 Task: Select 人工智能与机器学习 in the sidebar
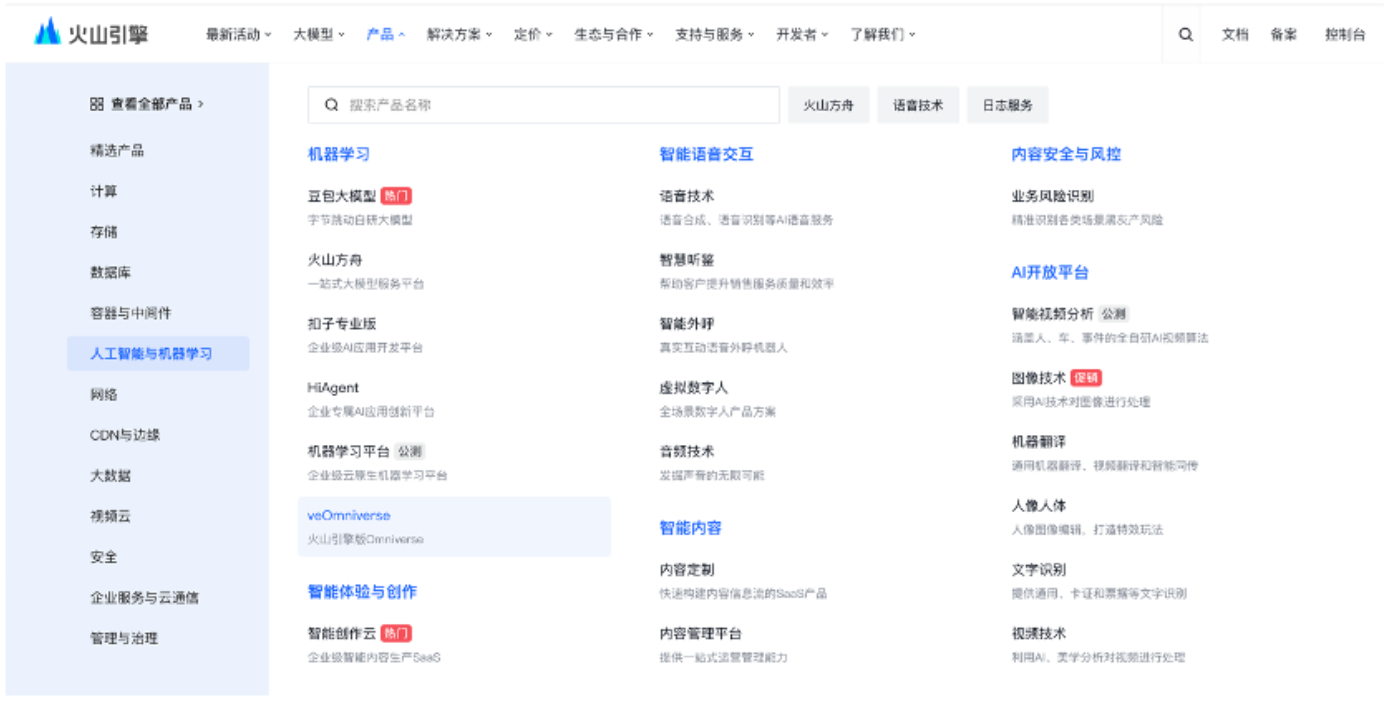(151, 353)
